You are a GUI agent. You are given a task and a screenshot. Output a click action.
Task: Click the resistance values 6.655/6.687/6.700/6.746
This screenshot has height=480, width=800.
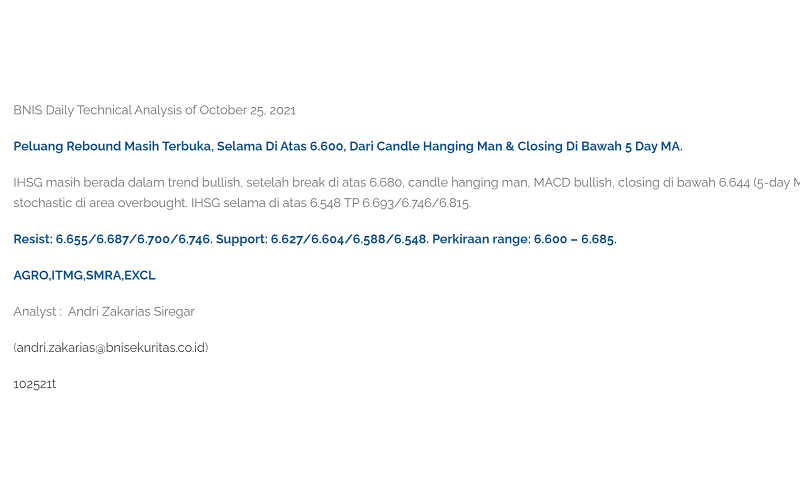[x=133, y=239]
